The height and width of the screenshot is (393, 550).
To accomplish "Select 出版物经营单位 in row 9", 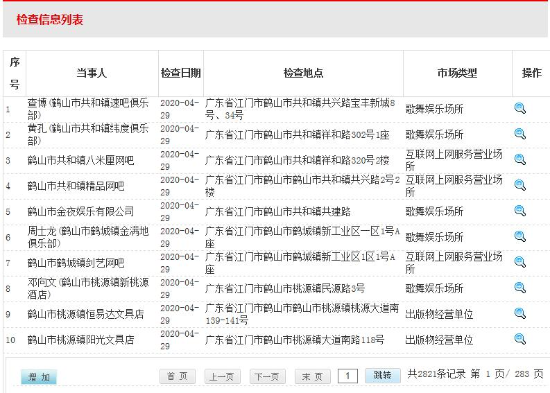I will tap(439, 314).
